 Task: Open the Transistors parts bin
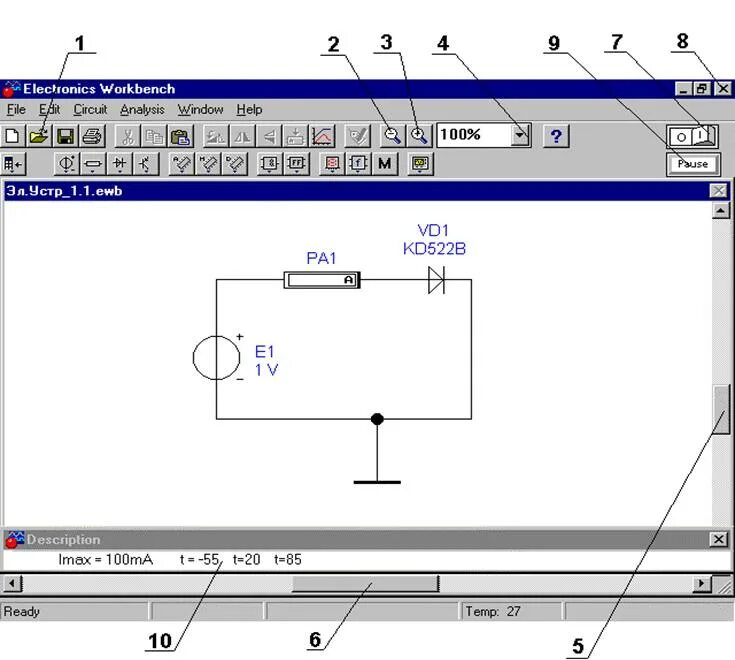pos(145,164)
